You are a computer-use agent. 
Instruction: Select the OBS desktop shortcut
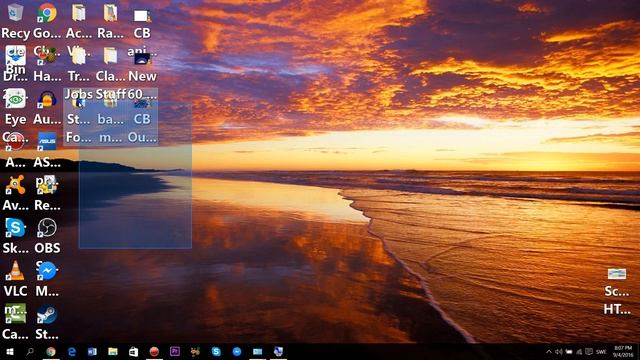click(47, 228)
